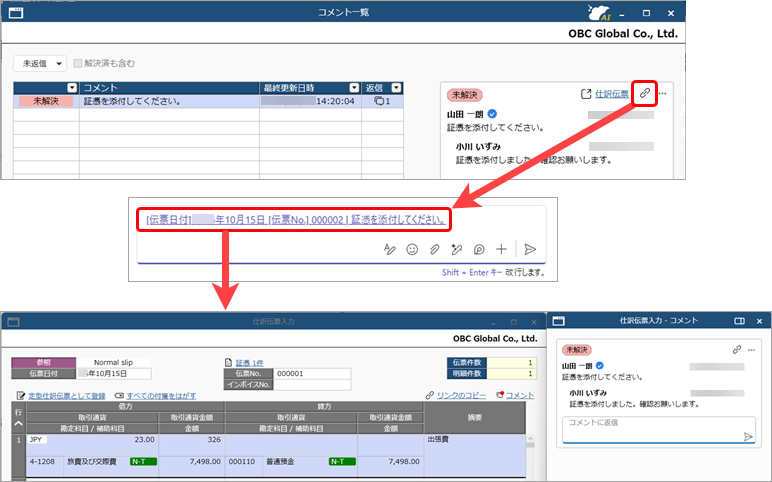Click the chain icon beside リンクのコピー

430,395
